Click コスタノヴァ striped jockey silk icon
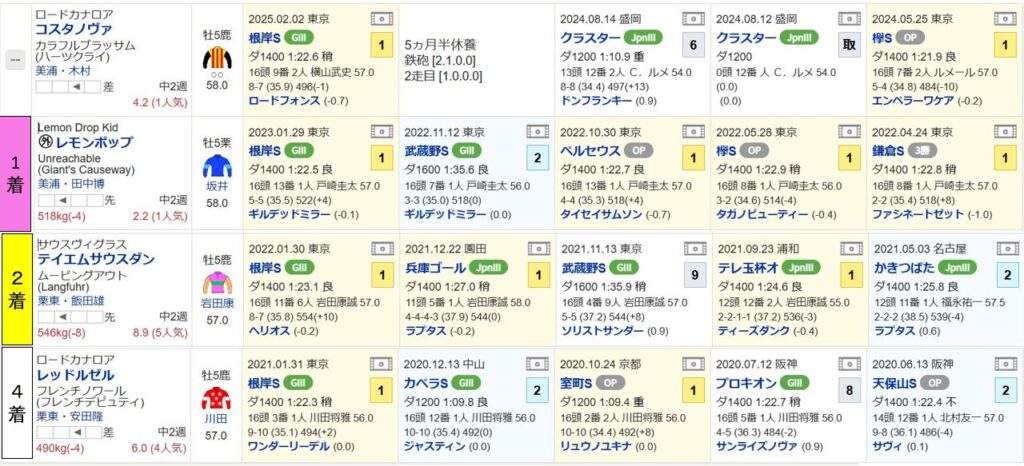The height and width of the screenshot is (466, 1024). pyautogui.click(x=217, y=58)
